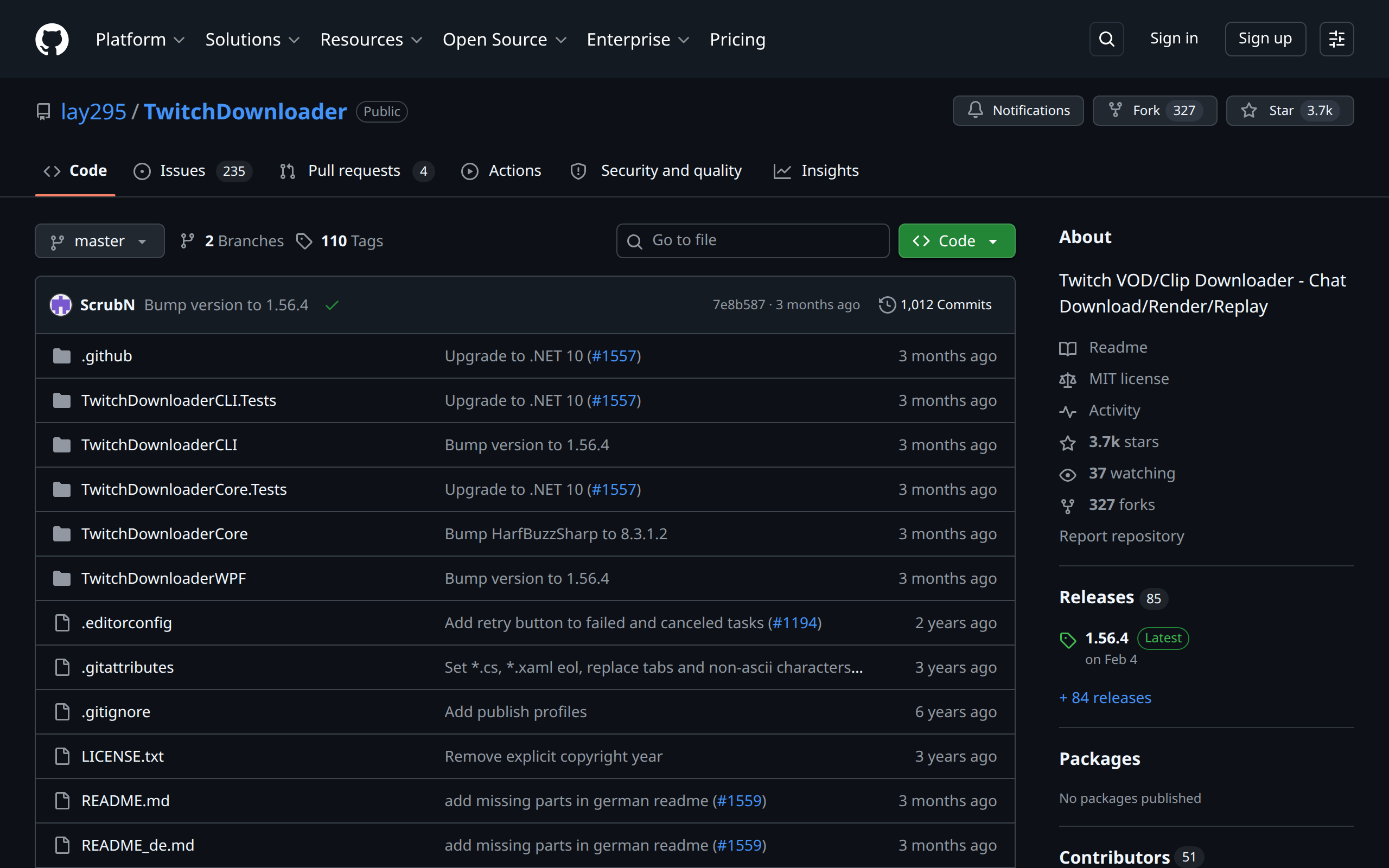Click the TwitchDownloaderCore folder icon
The height and width of the screenshot is (868, 1389).
[62, 534]
